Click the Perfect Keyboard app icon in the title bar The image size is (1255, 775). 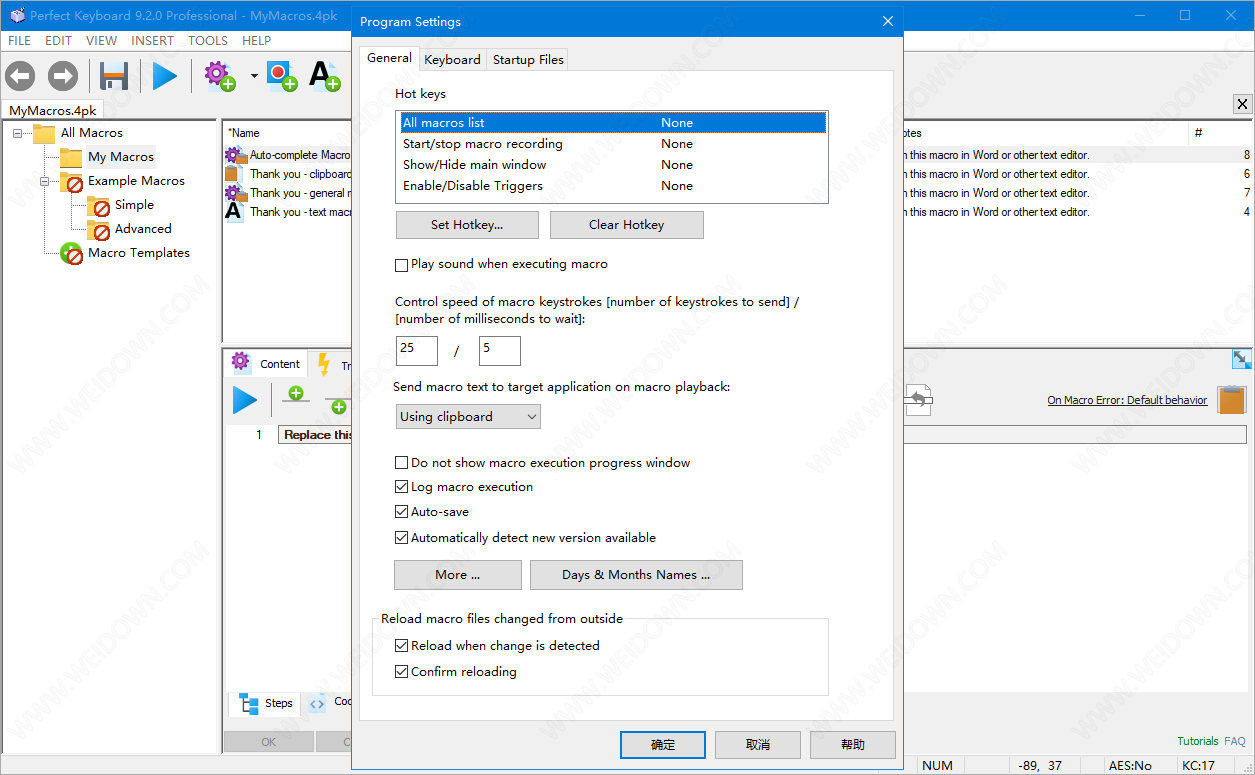click(16, 15)
